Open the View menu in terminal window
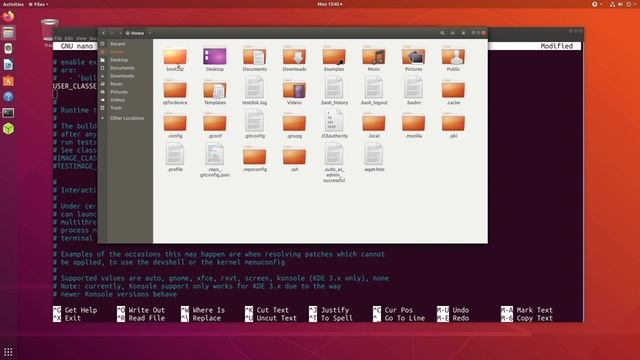This screenshot has width=640, height=360. coord(81,38)
